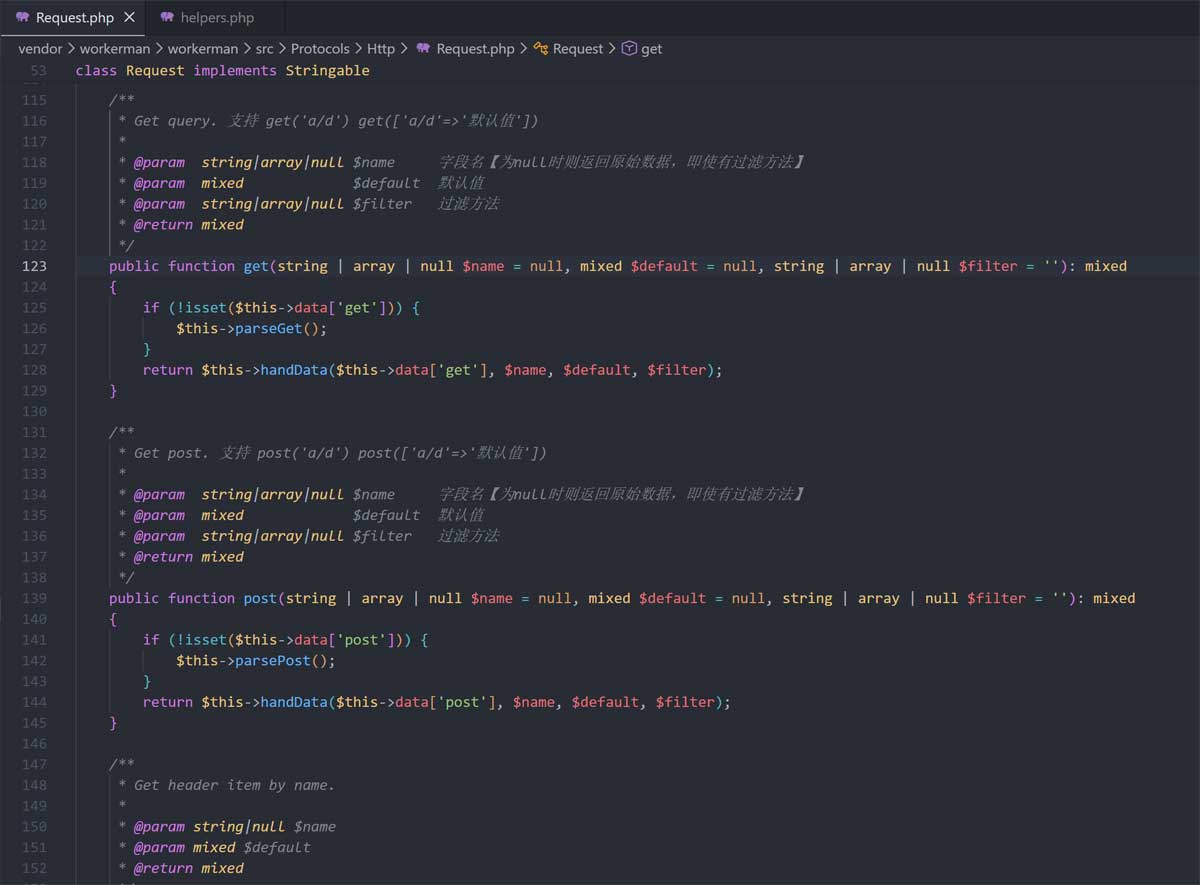Click the class symbol icon in breadcrumbs
Viewport: 1200px width, 885px height.
point(541,48)
